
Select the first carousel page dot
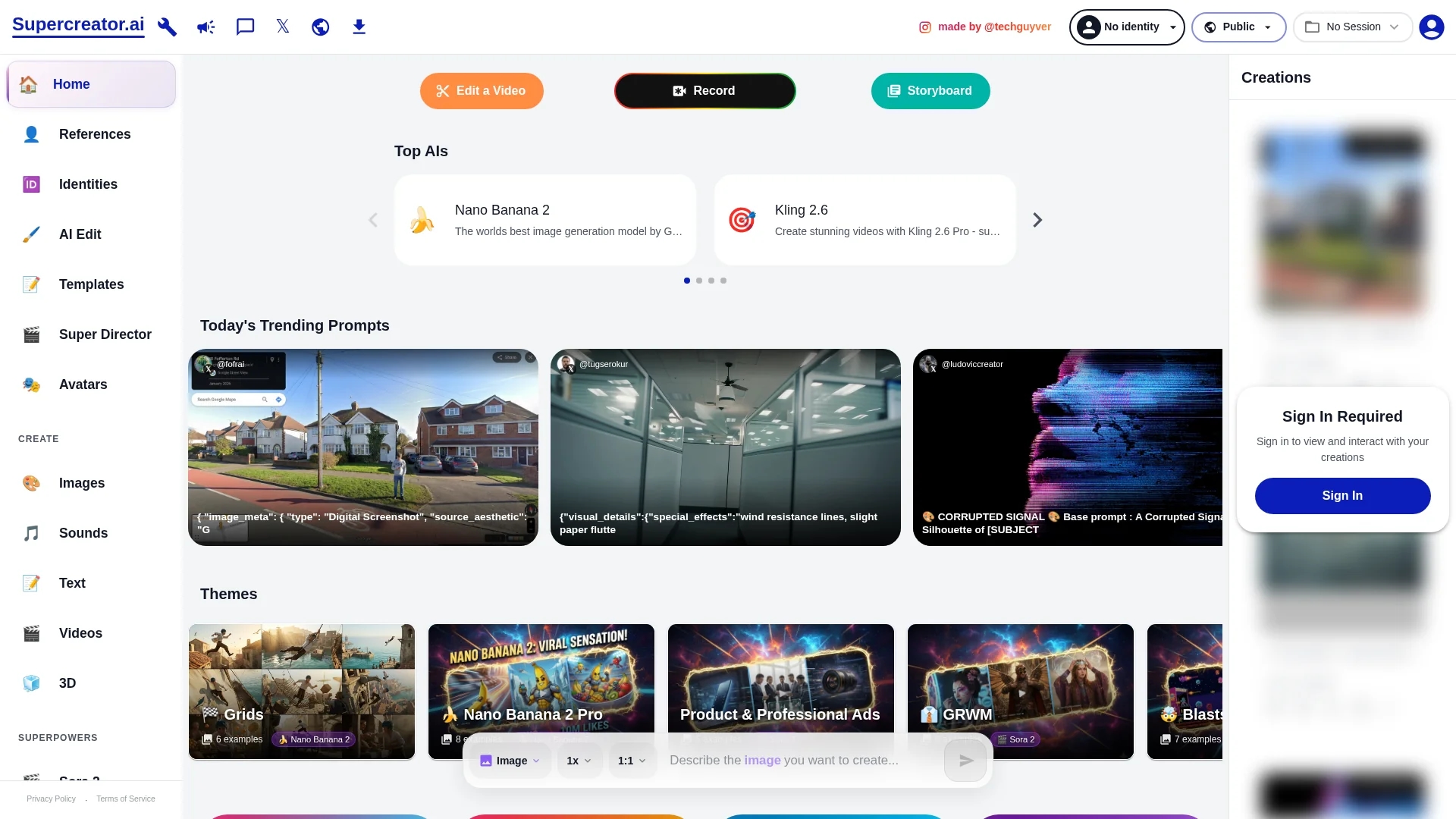pos(687,281)
